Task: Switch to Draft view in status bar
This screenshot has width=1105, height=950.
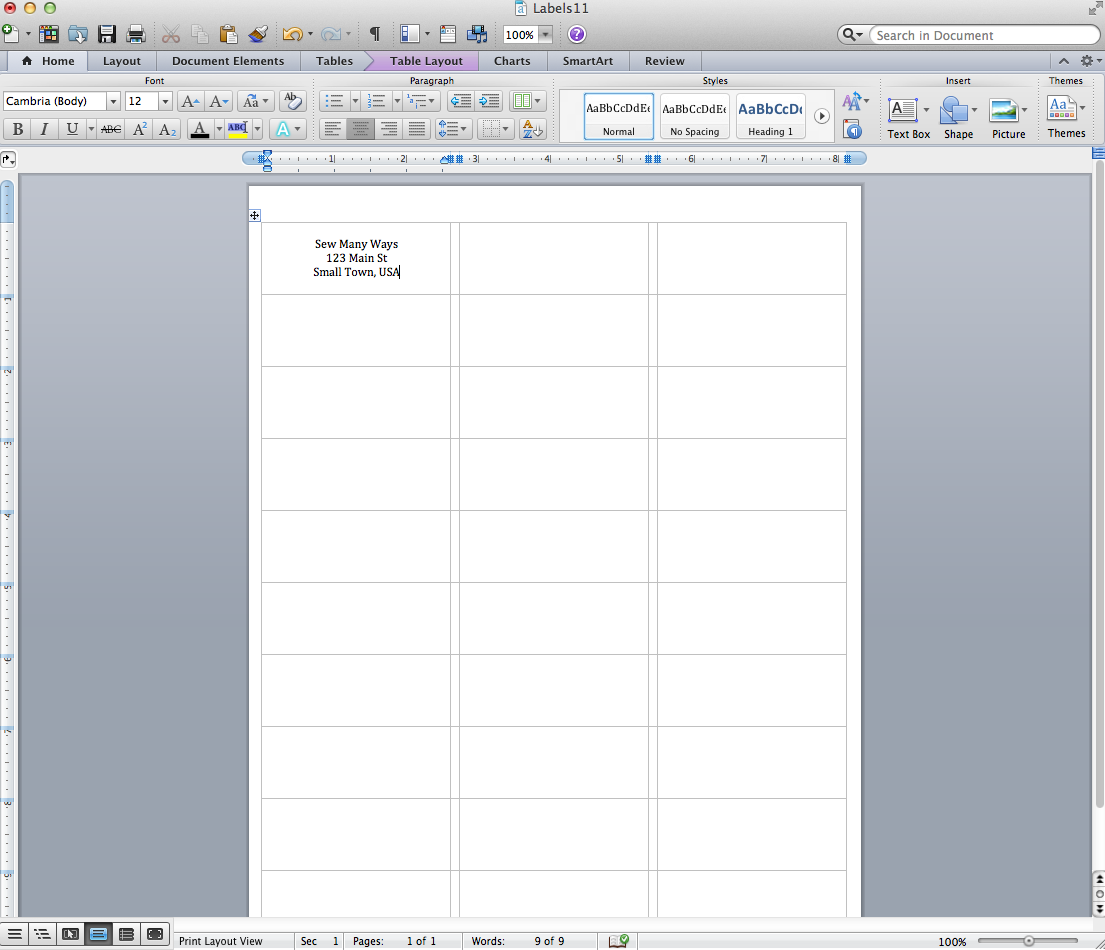Action: [x=14, y=934]
